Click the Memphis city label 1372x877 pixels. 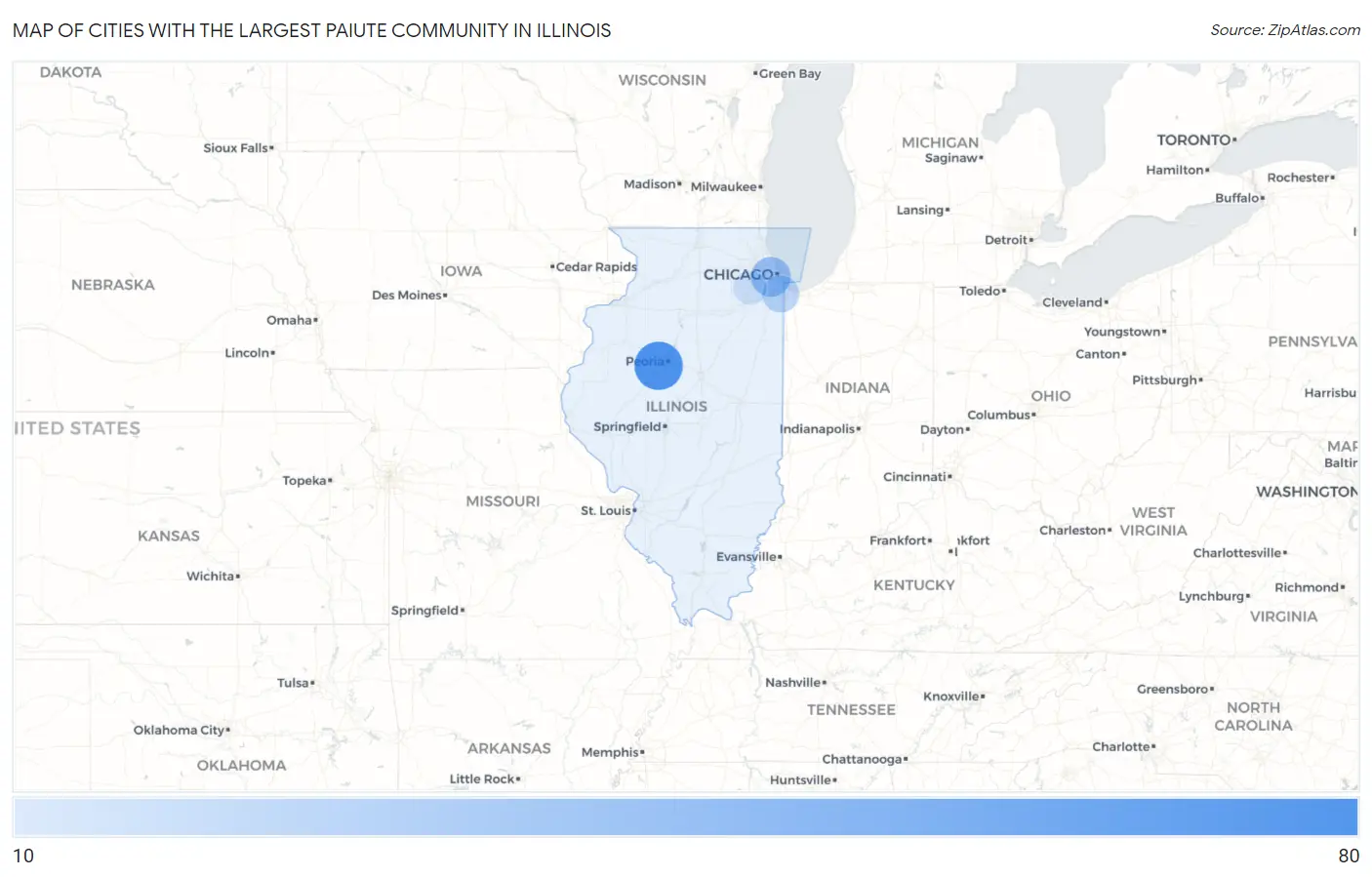612,752
